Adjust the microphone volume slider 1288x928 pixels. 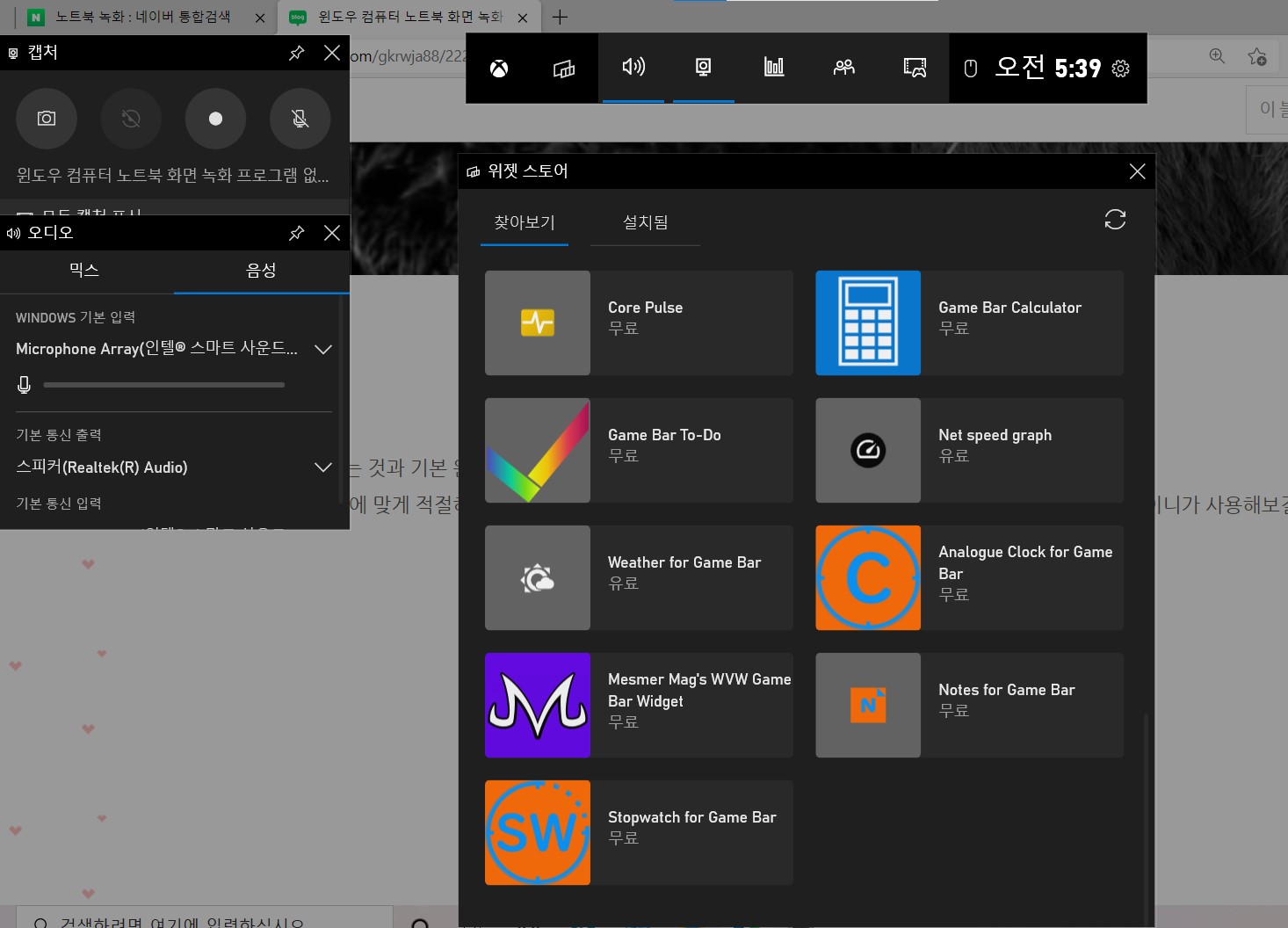164,385
